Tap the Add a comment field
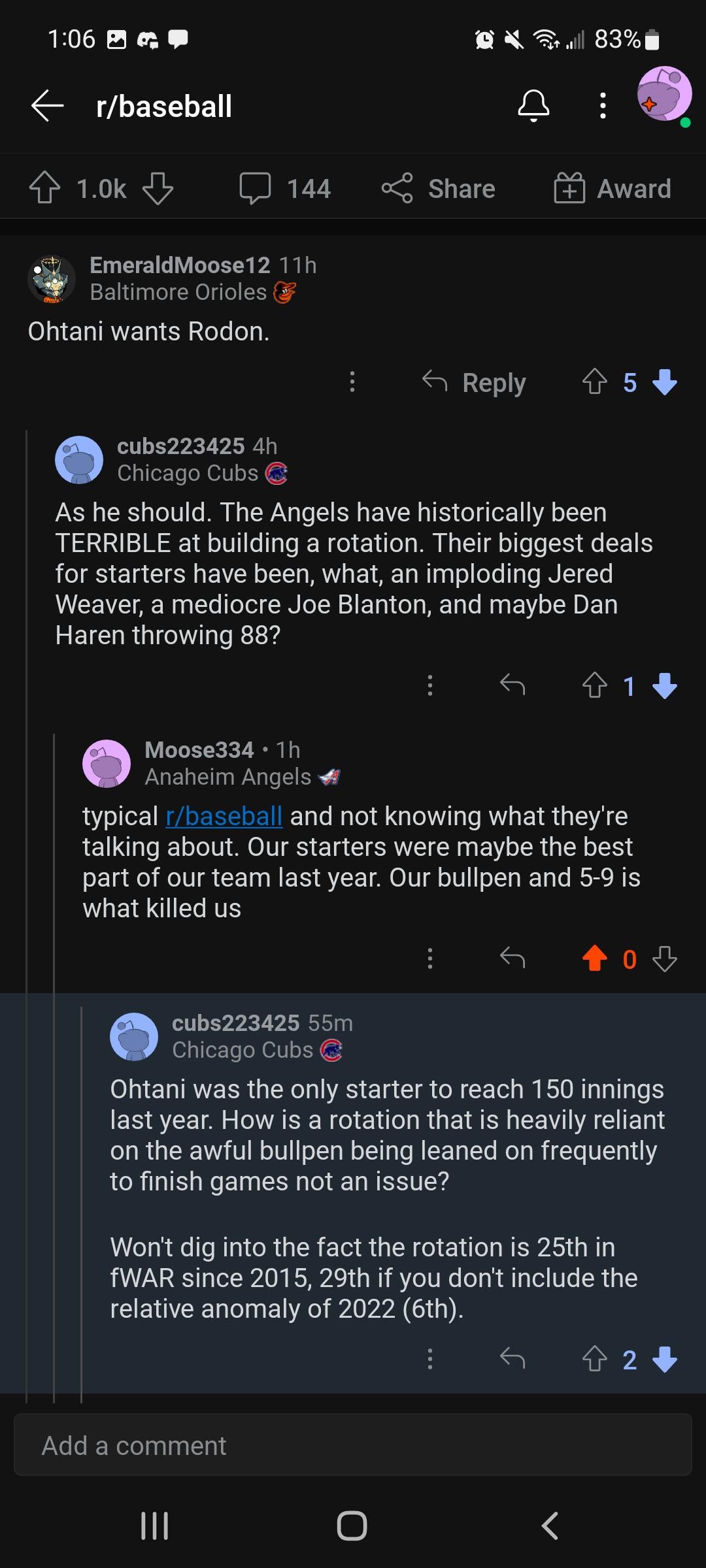Viewport: 706px width, 1568px height. pos(353,1446)
